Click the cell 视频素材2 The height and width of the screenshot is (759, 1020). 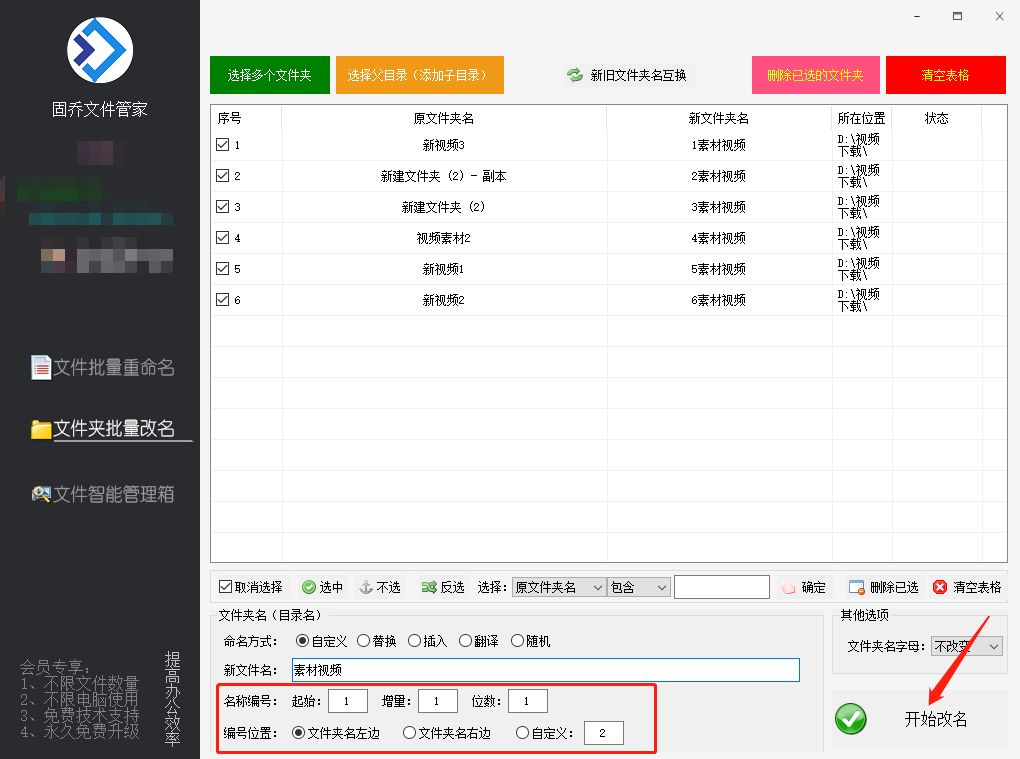coord(444,238)
